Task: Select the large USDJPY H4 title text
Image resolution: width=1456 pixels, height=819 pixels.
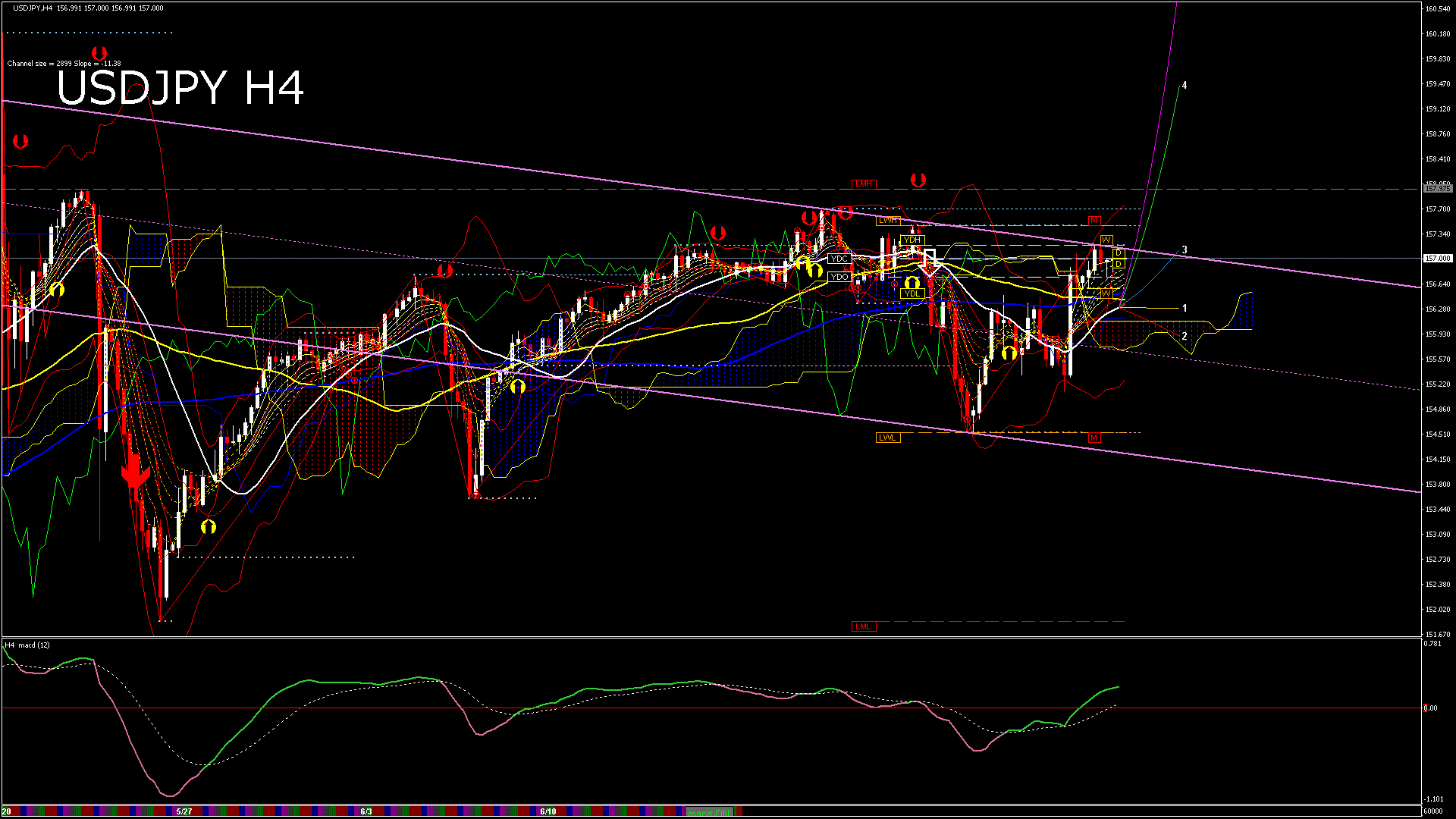Action: 180,88
